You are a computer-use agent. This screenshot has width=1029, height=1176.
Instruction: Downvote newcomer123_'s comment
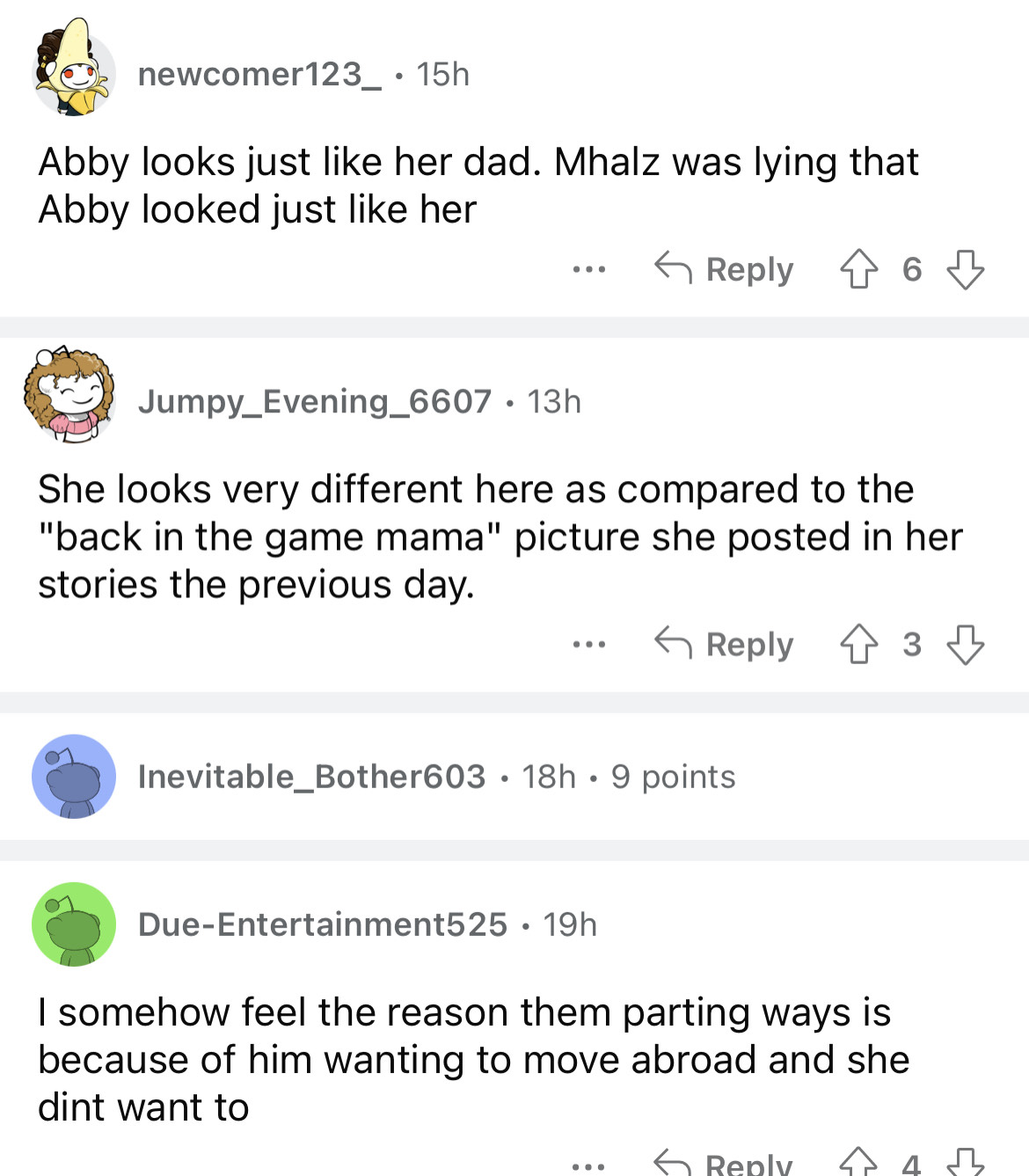pyautogui.click(x=965, y=269)
